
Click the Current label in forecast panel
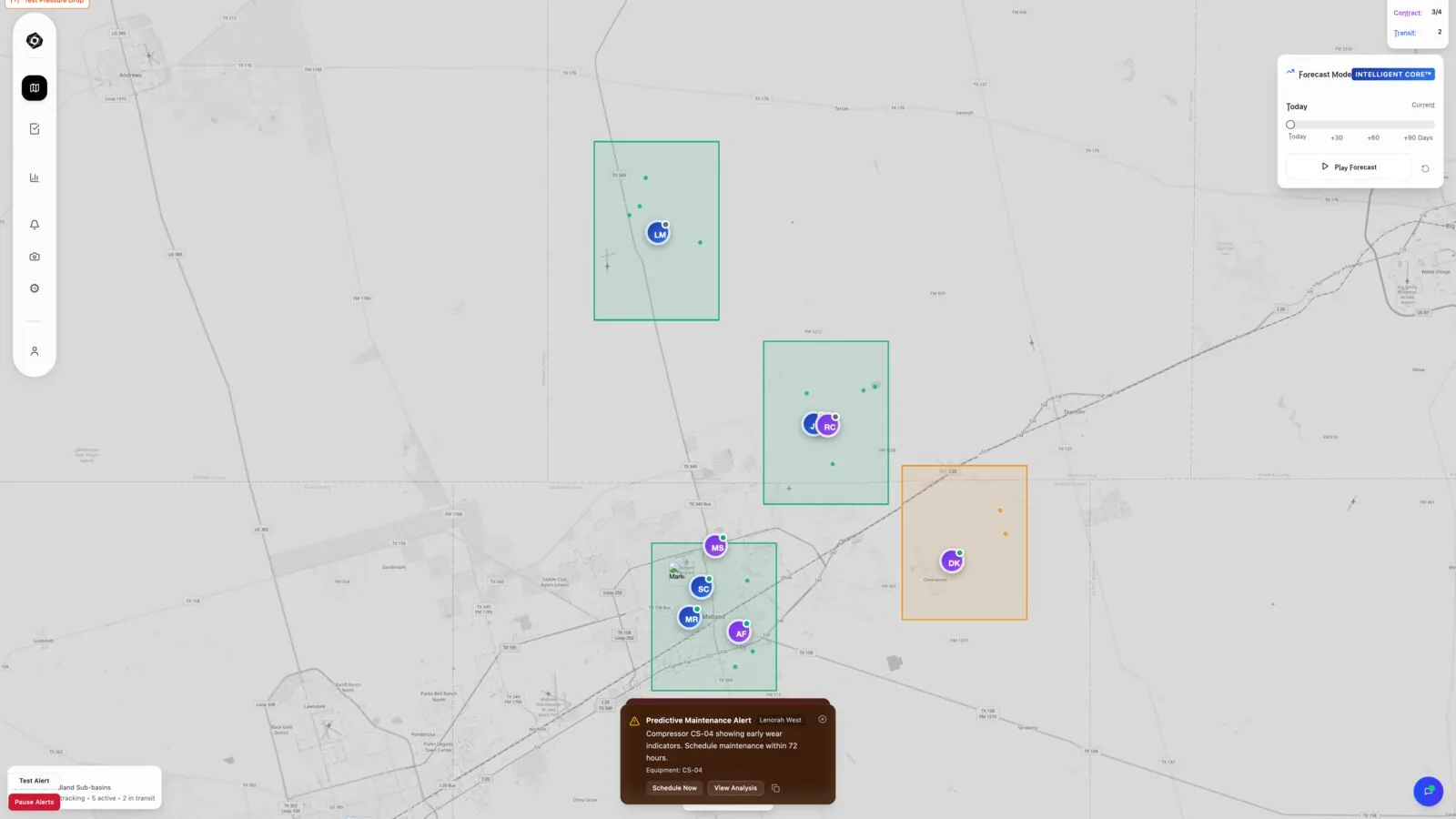(x=1423, y=106)
